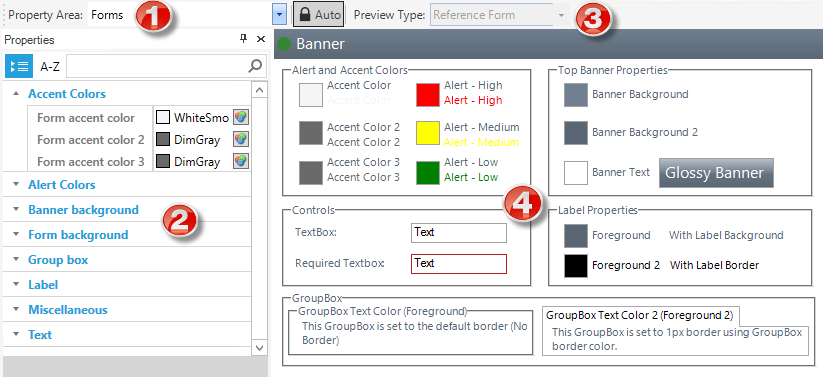Click the red Alert - High swatch
Screen dimensions: 823x377
tap(428, 95)
